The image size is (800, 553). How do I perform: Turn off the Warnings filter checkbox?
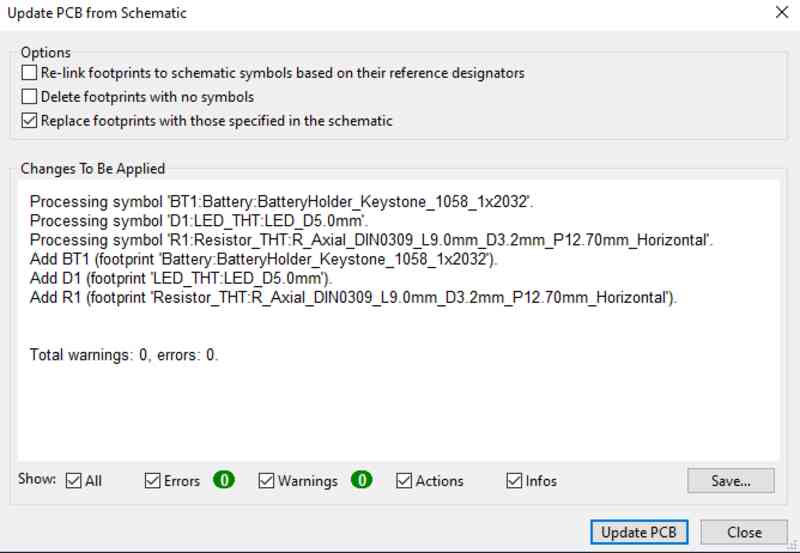pos(267,481)
